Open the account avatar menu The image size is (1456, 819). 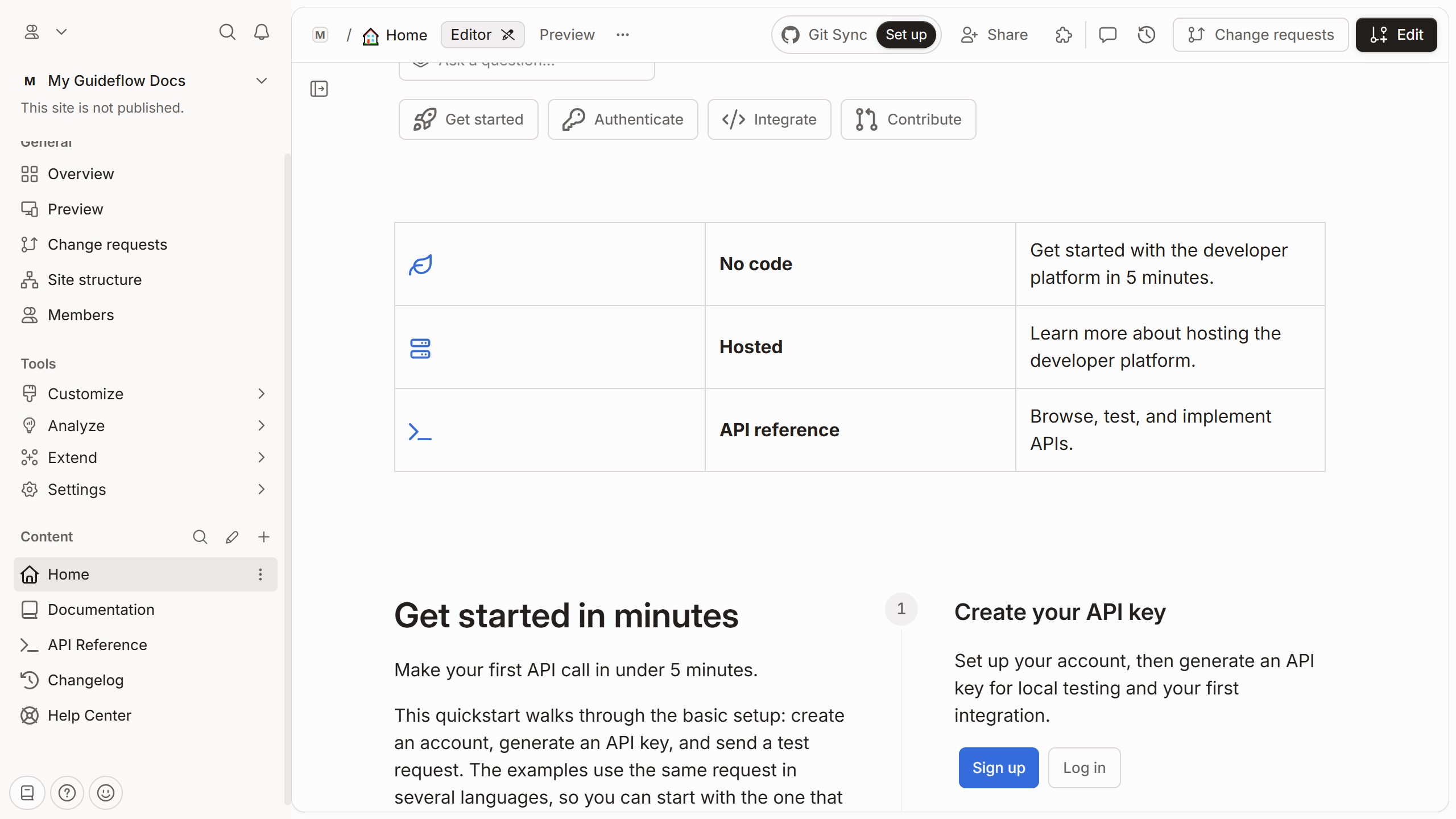(x=32, y=32)
